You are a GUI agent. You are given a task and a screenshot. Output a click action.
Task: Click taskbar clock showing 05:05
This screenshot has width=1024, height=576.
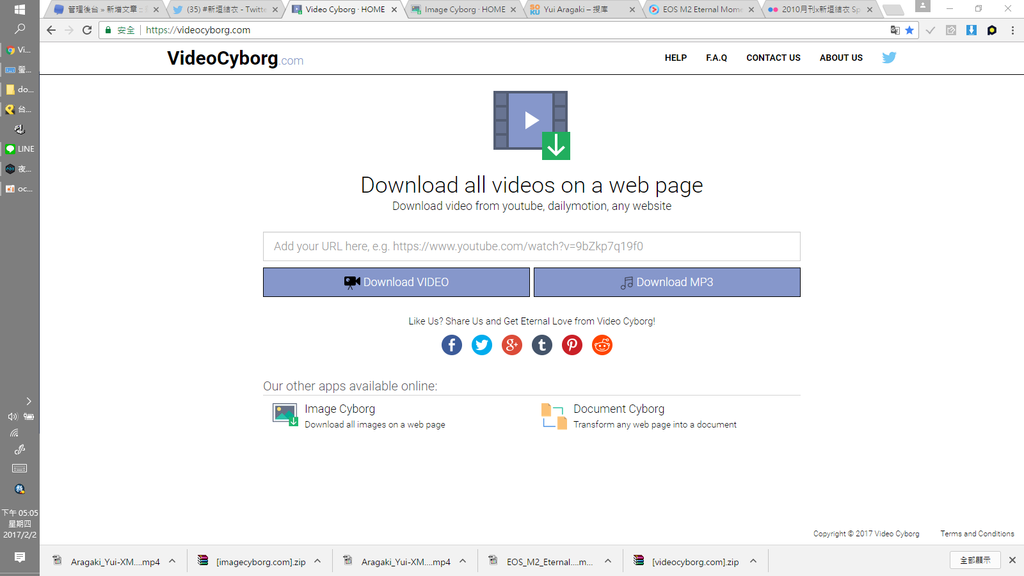[x=20, y=524]
